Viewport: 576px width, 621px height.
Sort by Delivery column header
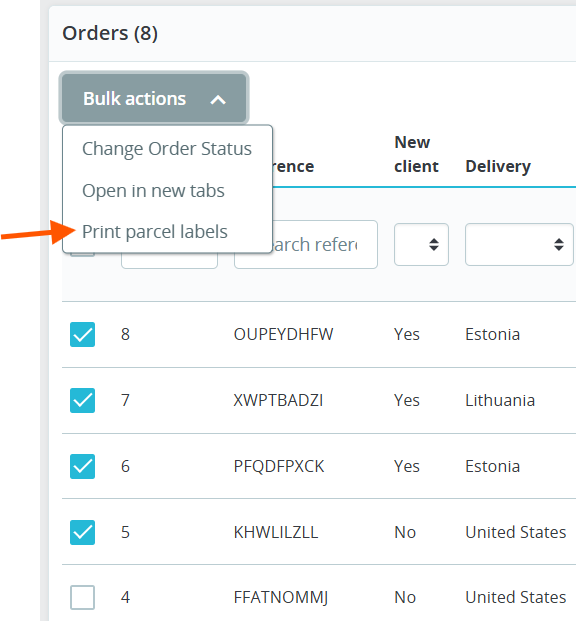pyautogui.click(x=498, y=166)
